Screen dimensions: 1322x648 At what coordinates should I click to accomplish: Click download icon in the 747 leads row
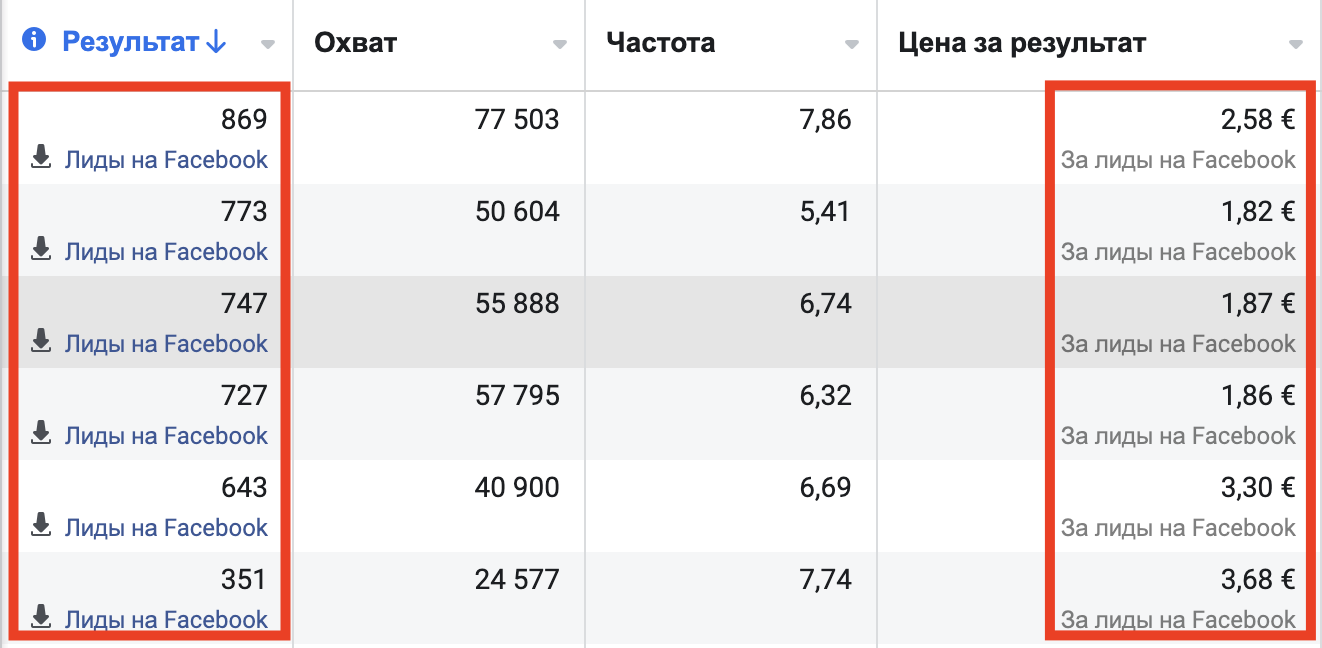(x=41, y=342)
